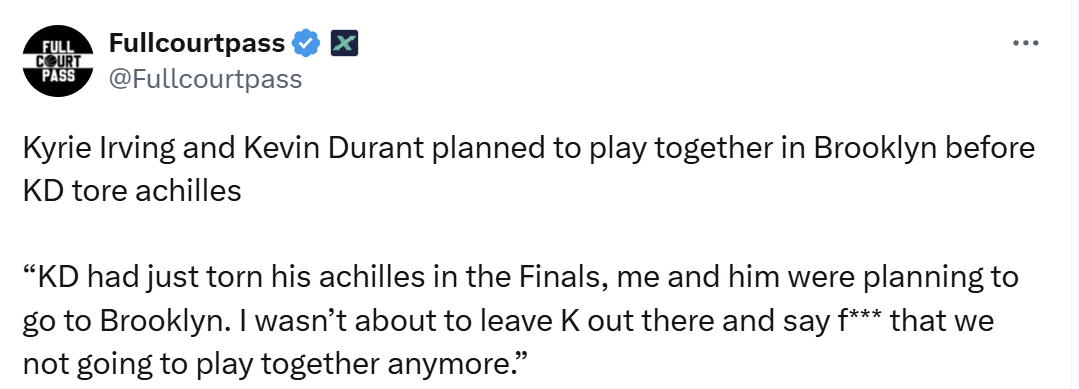Click the blue verified checkmark badge
The width and height of the screenshot is (1079, 389).
click(x=306, y=43)
